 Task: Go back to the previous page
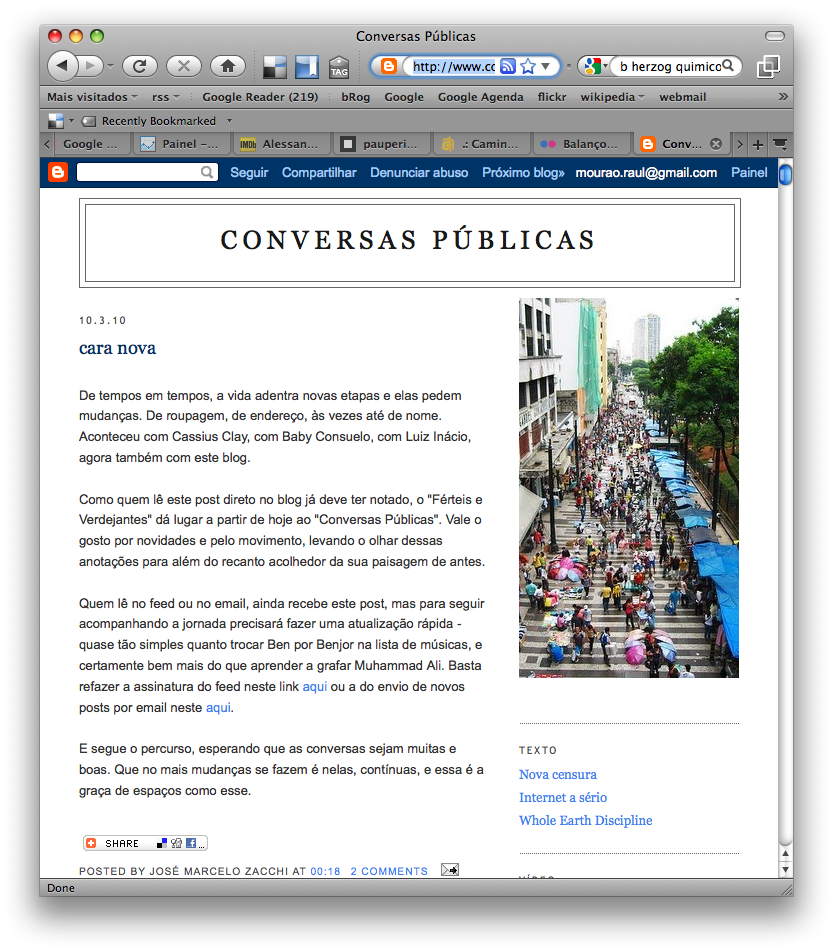62,66
